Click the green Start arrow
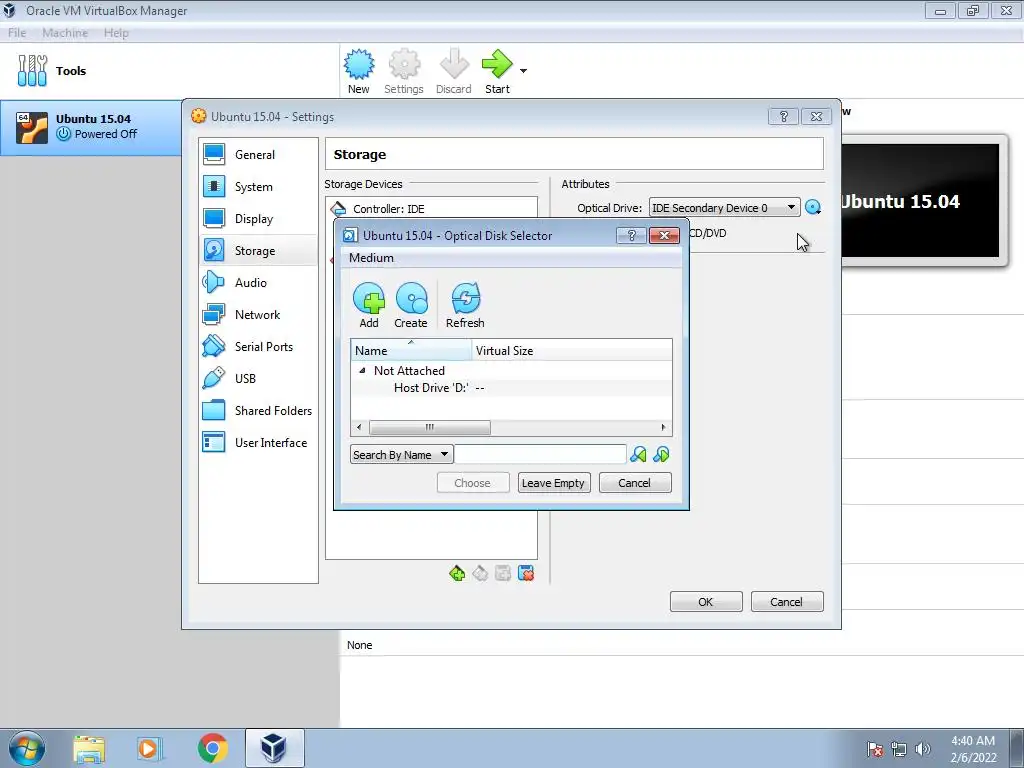The image size is (1024, 768). point(498,65)
